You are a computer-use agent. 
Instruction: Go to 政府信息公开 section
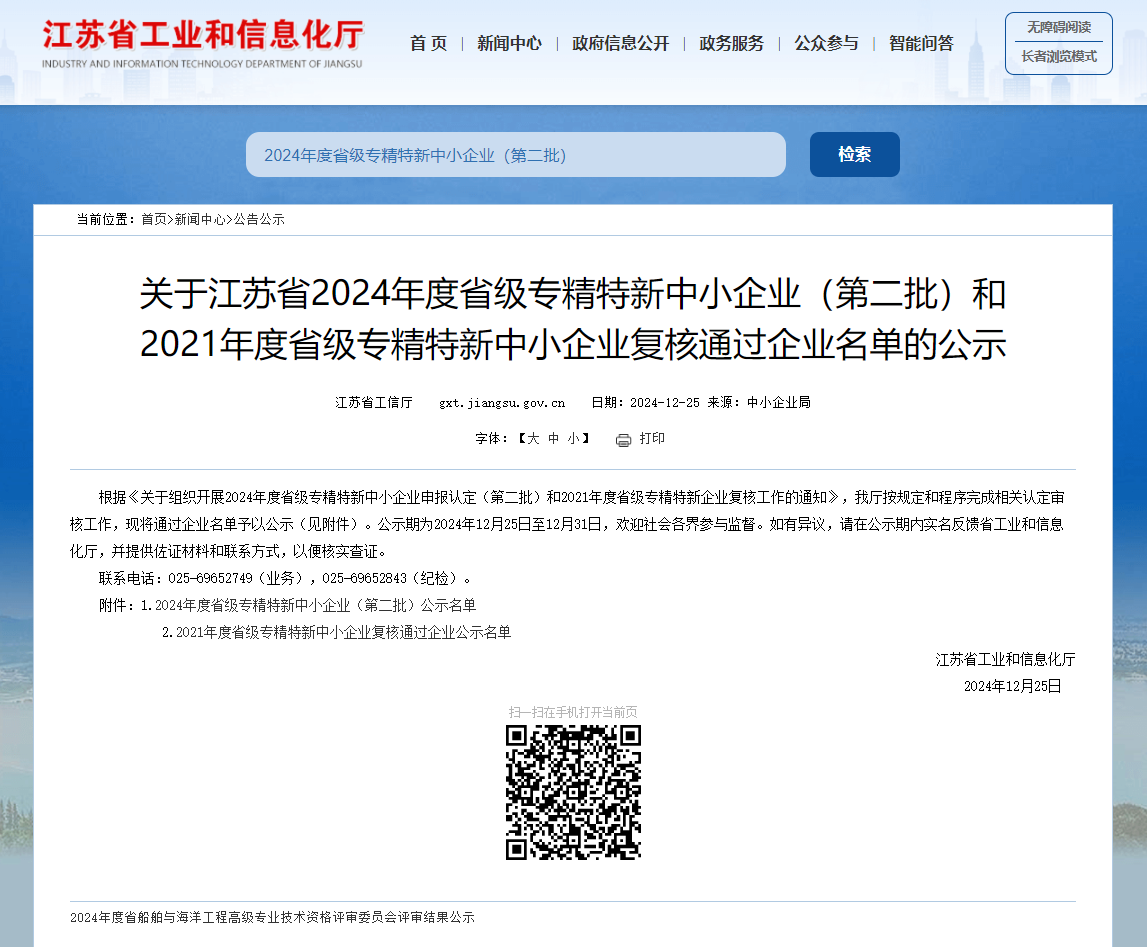tap(620, 44)
